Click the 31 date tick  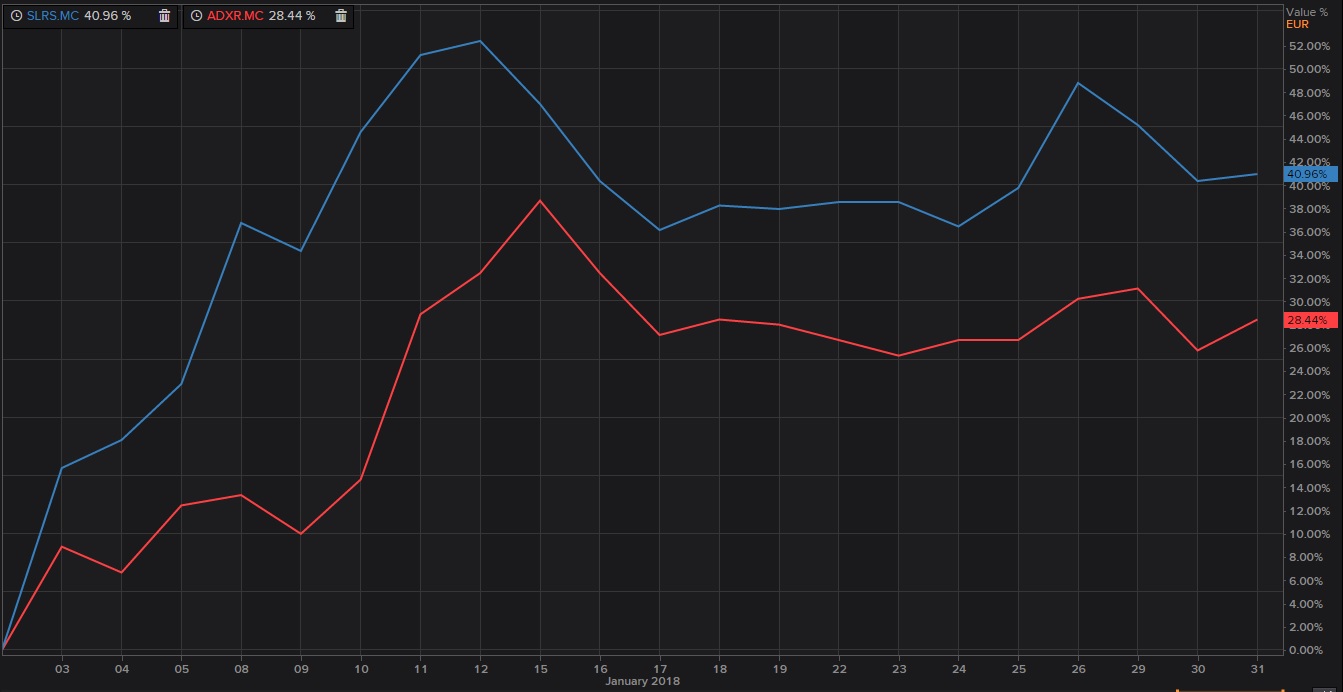pyautogui.click(x=1257, y=668)
